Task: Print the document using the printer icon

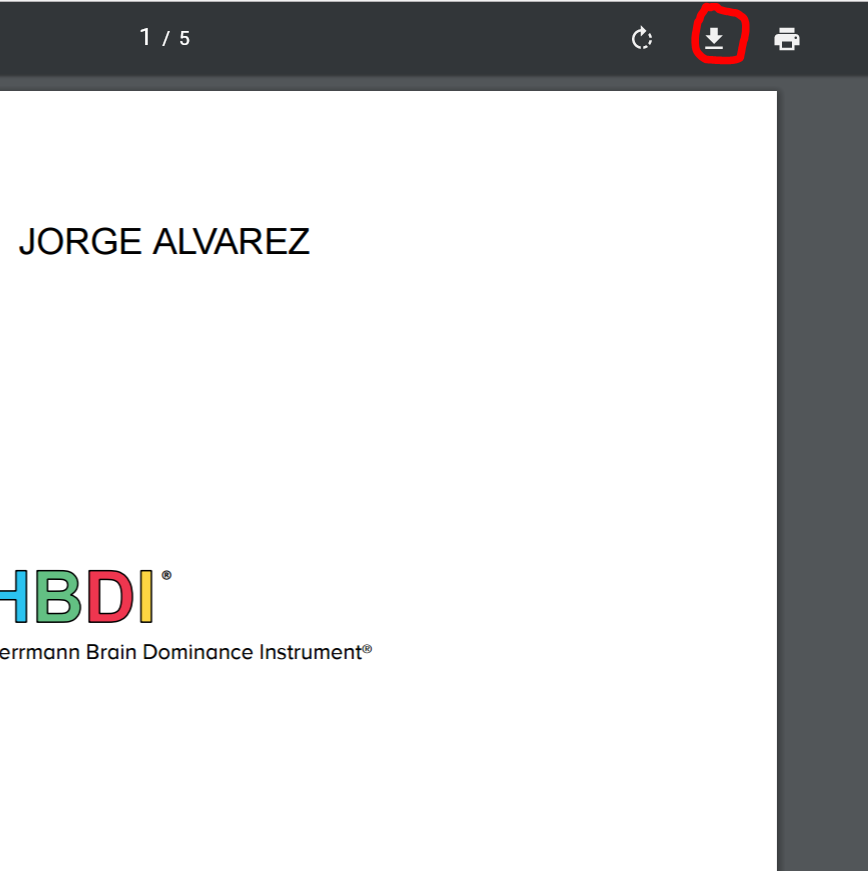Action: click(787, 39)
